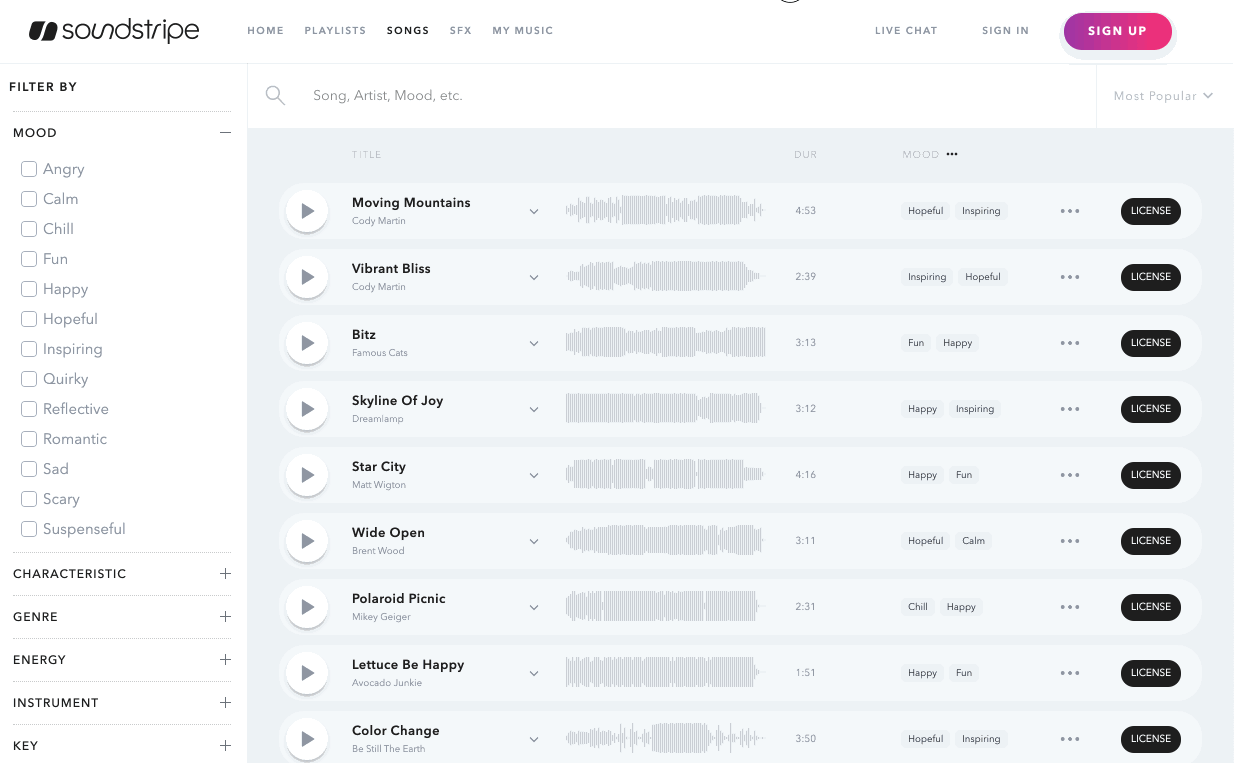Image resolution: width=1234 pixels, height=763 pixels.
Task: Open extra mood columns via the ellipsis icon
Action: click(x=951, y=154)
